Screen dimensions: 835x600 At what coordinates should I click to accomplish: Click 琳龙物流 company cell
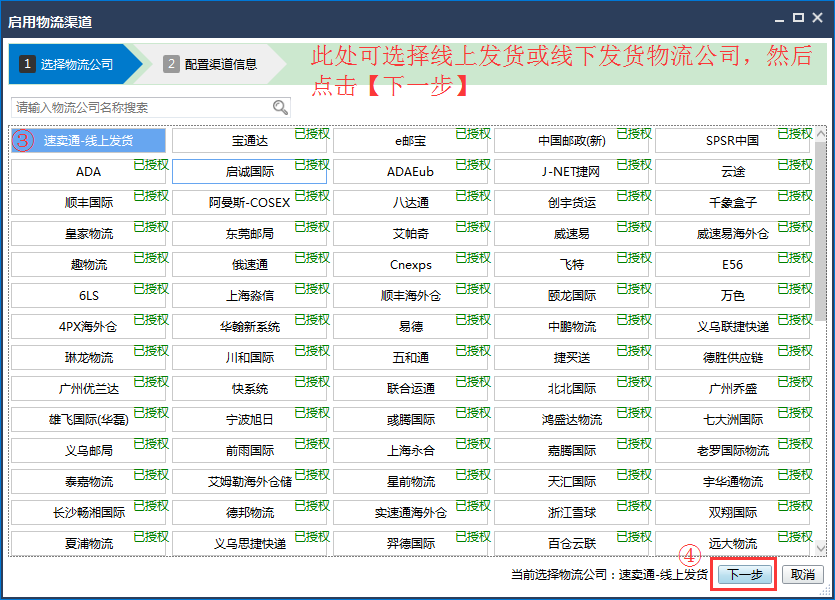point(88,357)
